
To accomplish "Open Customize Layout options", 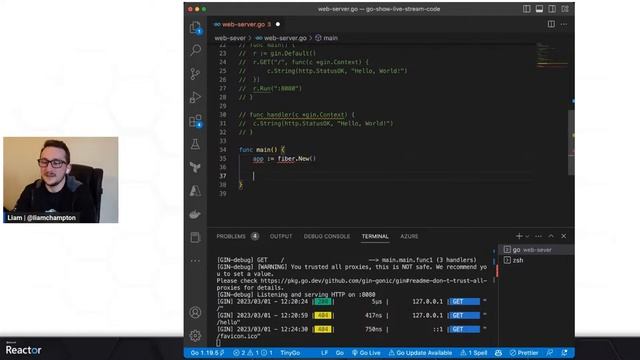I will (565, 9).
